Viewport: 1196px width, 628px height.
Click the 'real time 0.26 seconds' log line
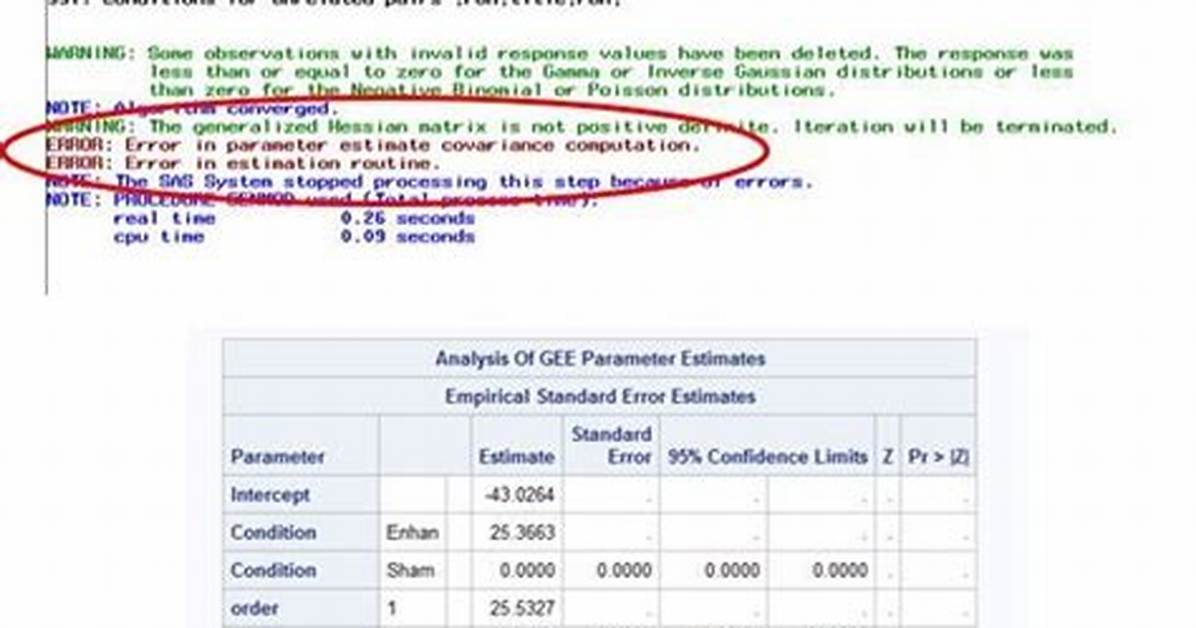click(294, 218)
